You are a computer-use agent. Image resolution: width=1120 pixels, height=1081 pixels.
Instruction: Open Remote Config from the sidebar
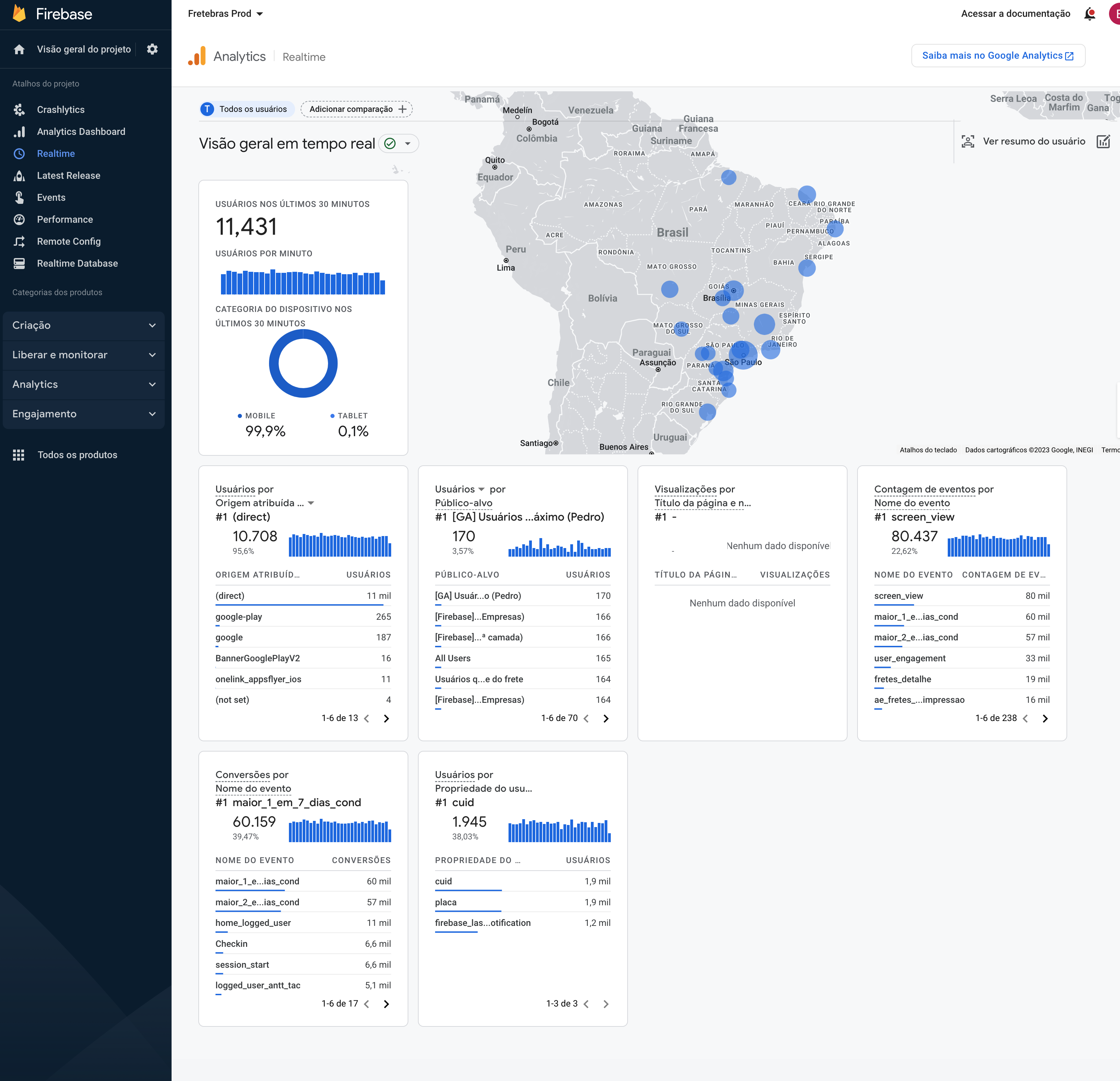69,242
